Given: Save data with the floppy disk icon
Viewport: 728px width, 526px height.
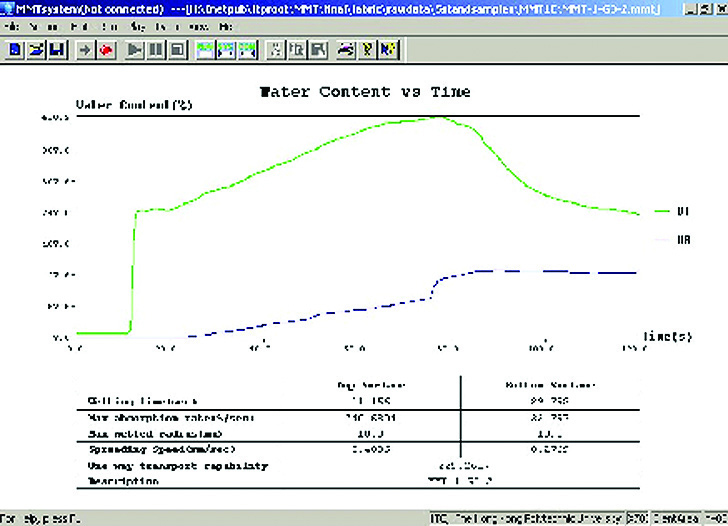Looking at the screenshot, I should 54,48.
